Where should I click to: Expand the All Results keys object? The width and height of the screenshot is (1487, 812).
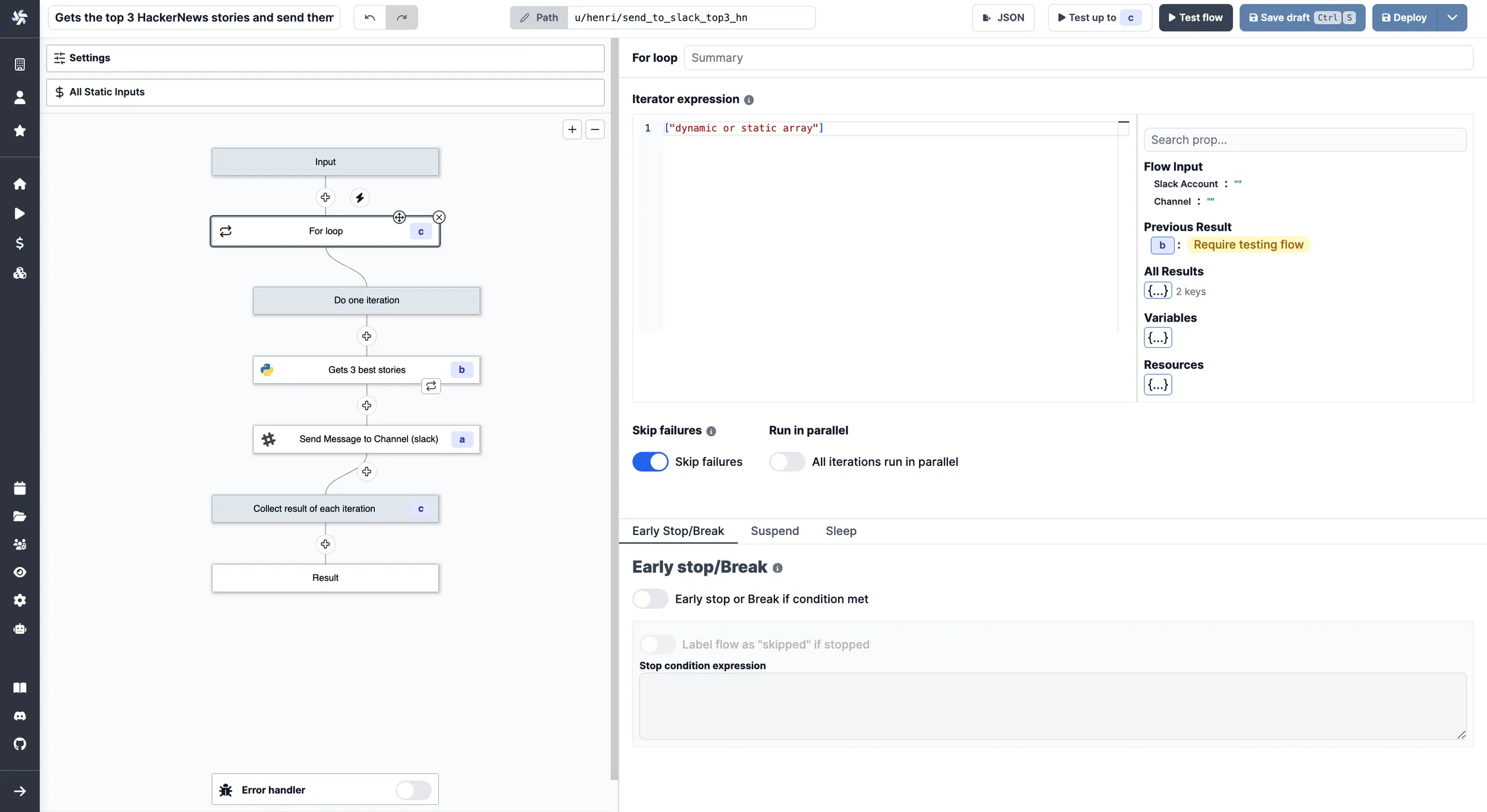[1158, 291]
